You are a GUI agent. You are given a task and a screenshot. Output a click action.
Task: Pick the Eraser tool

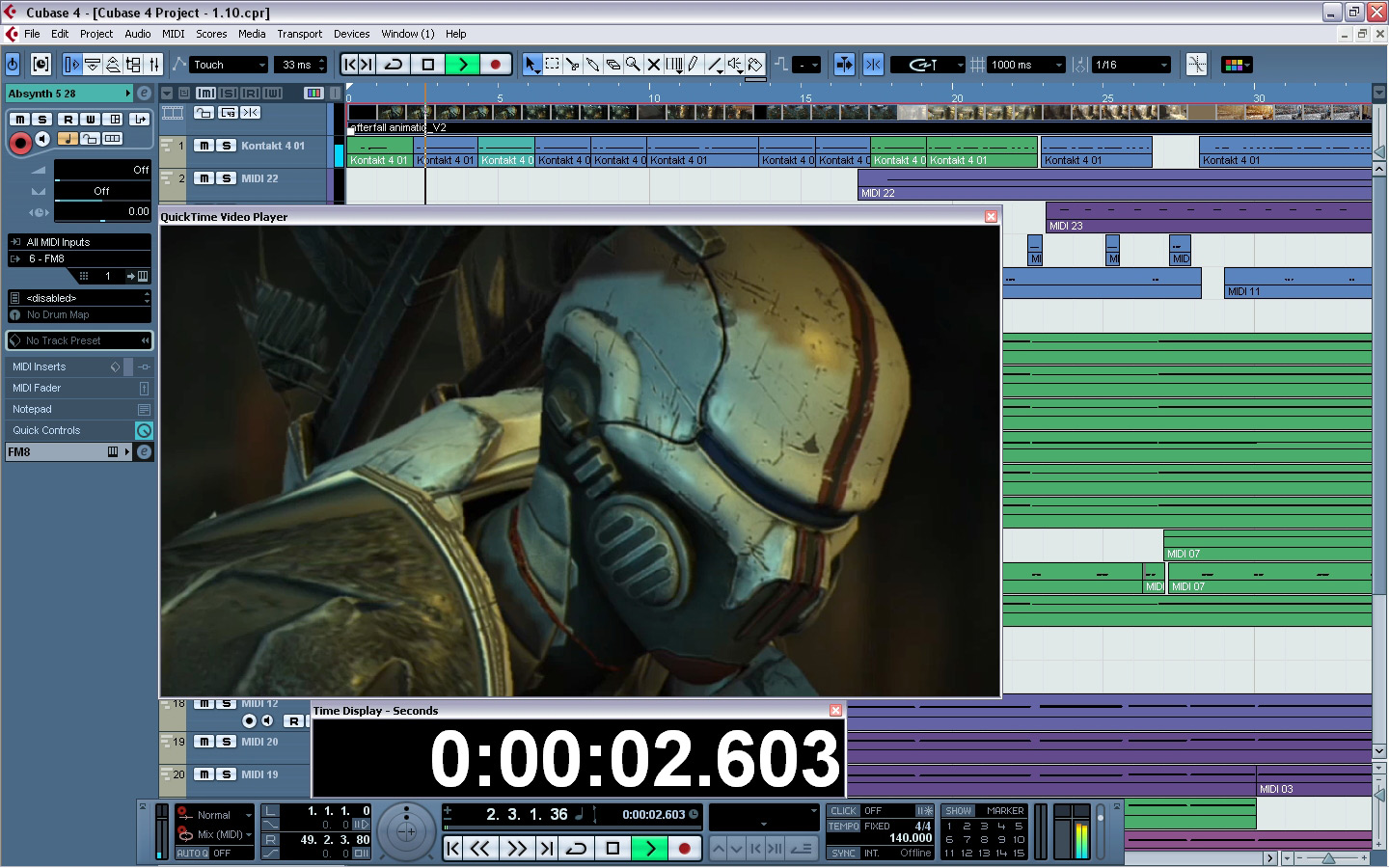(613, 65)
